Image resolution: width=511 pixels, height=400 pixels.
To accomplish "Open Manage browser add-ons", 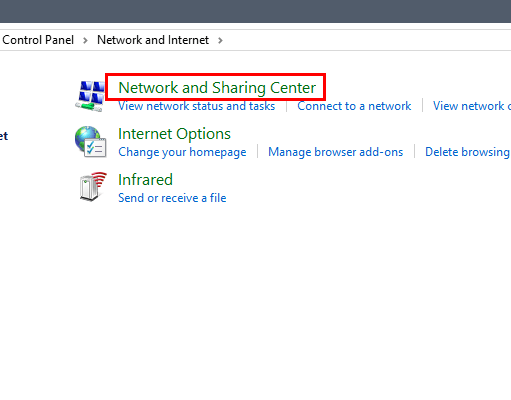I will [x=336, y=152].
